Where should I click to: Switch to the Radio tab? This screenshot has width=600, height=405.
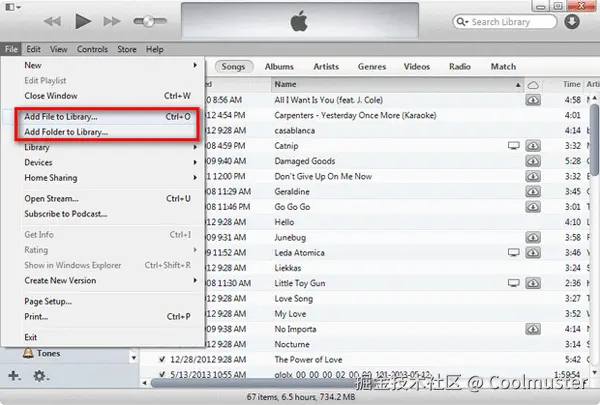pos(460,67)
